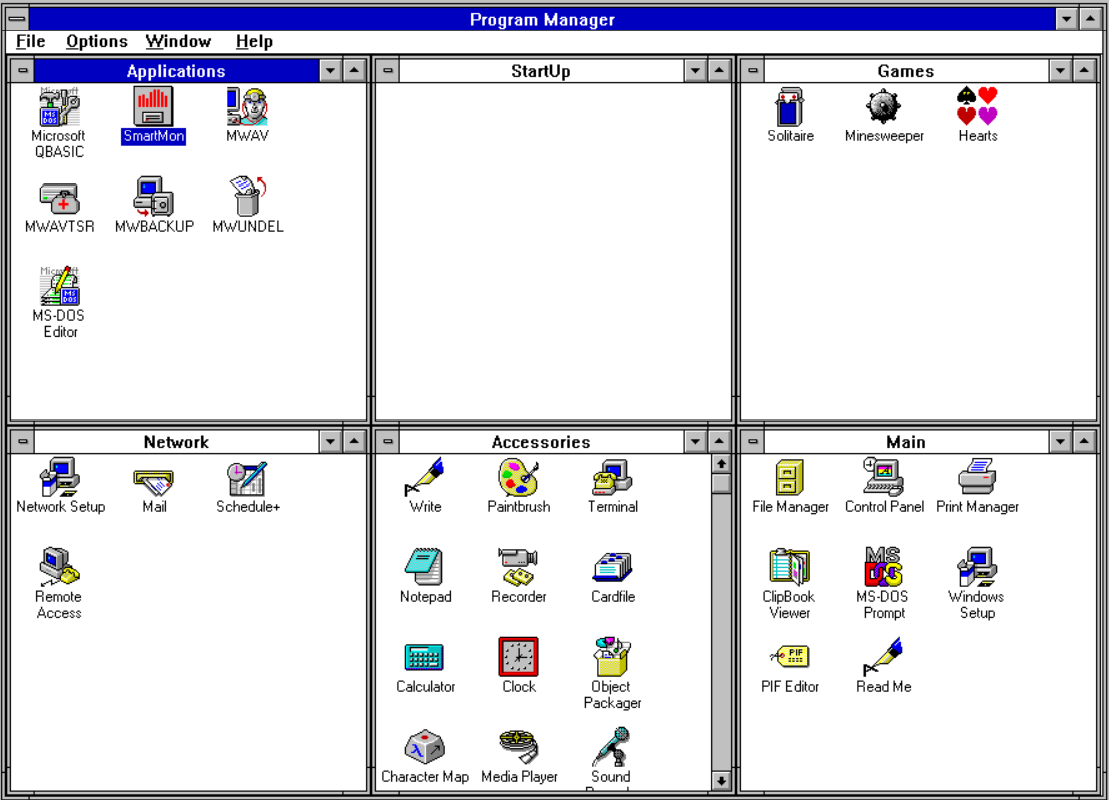
Task: Maximize the Games group window
Action: click(x=1084, y=71)
